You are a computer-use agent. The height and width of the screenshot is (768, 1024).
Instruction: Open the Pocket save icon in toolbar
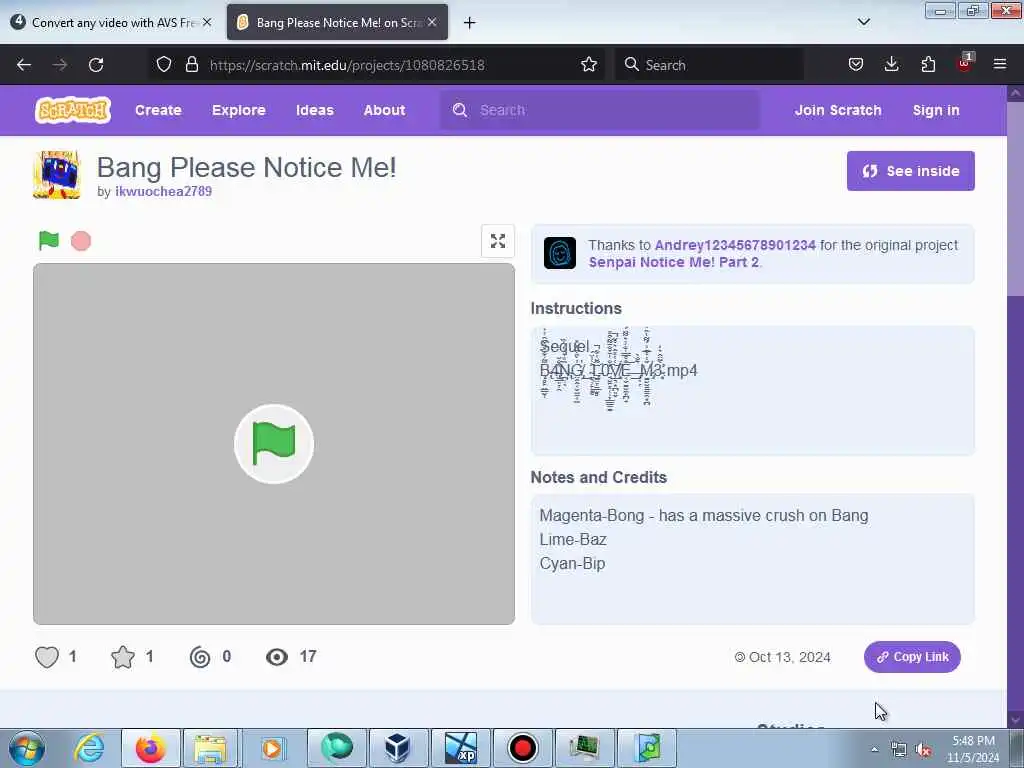pos(856,64)
